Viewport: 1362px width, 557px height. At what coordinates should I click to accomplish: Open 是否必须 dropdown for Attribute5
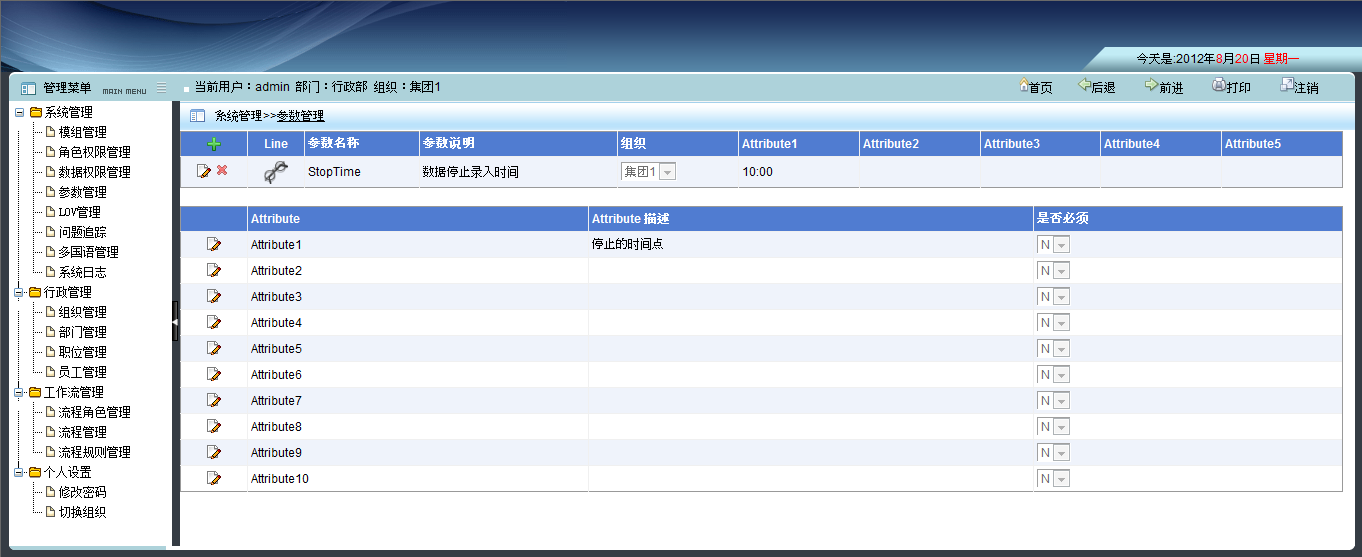pyautogui.click(x=1053, y=348)
